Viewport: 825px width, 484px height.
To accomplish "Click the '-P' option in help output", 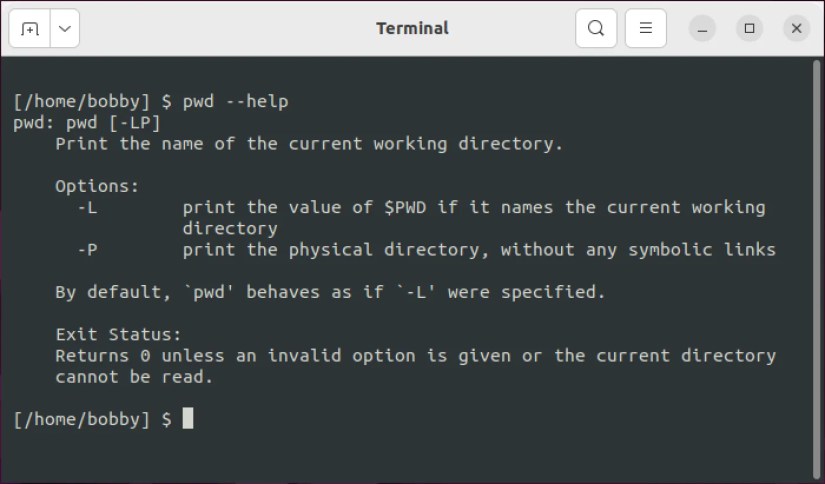I will pyautogui.click(x=87, y=249).
